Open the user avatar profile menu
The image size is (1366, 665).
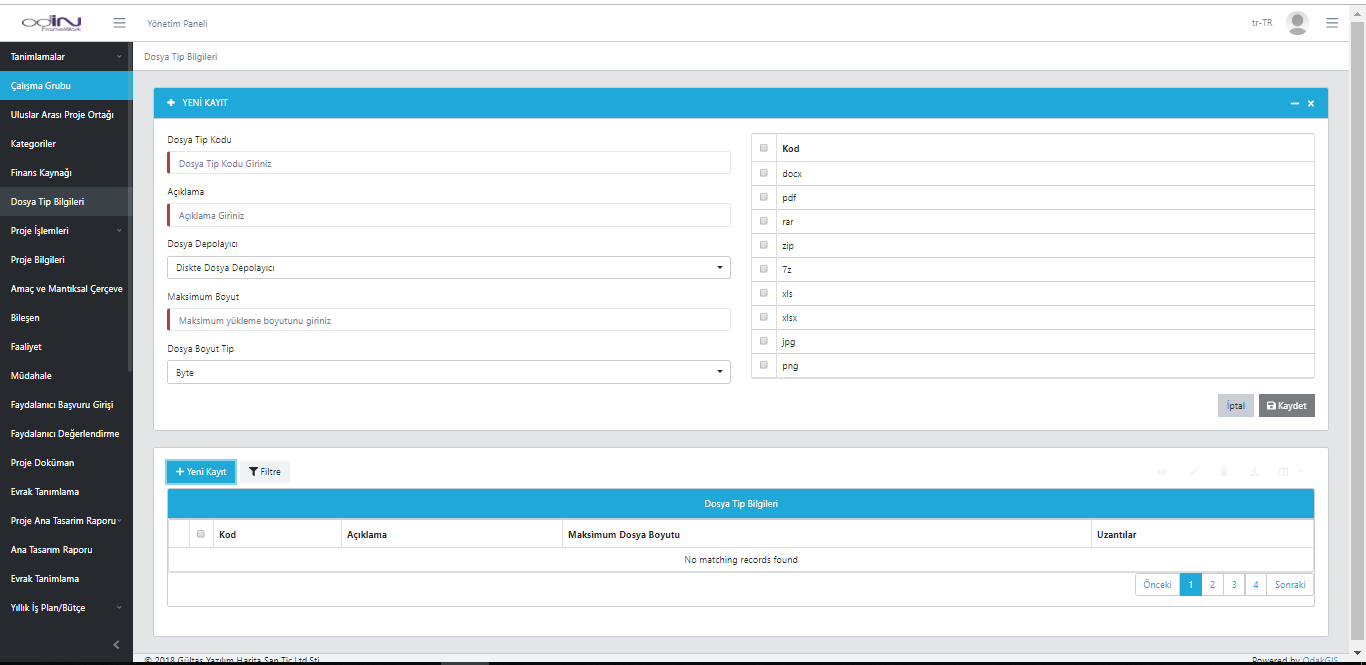tap(1297, 23)
